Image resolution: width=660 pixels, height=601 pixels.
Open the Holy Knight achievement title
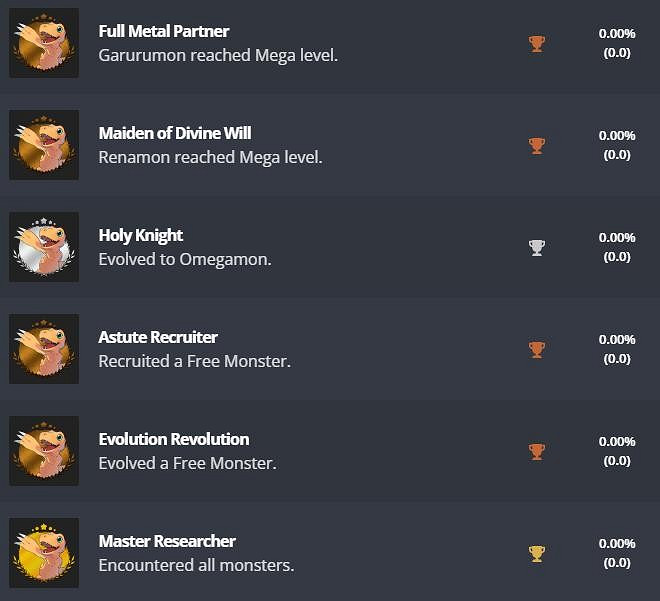141,235
